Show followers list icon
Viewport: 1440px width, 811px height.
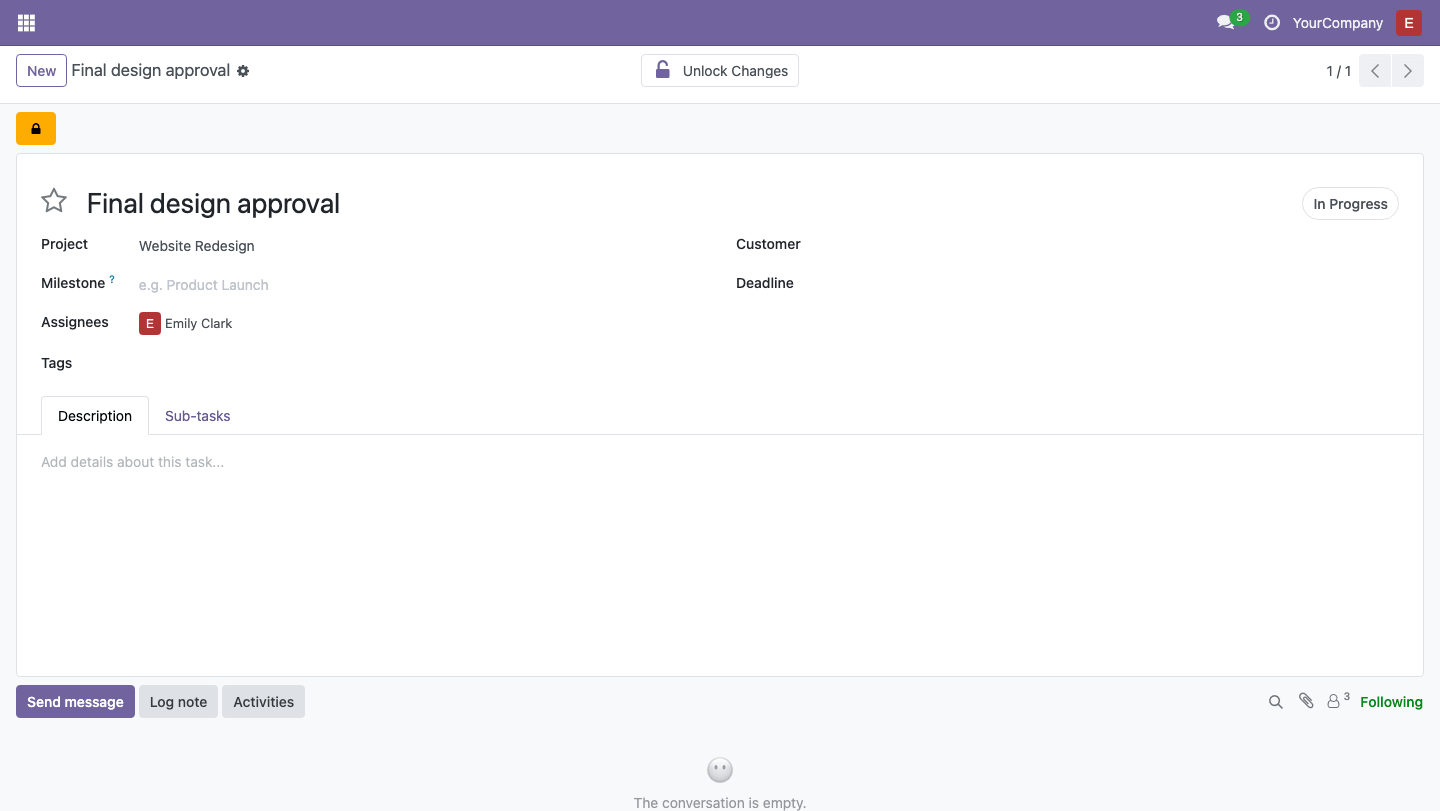1338,701
